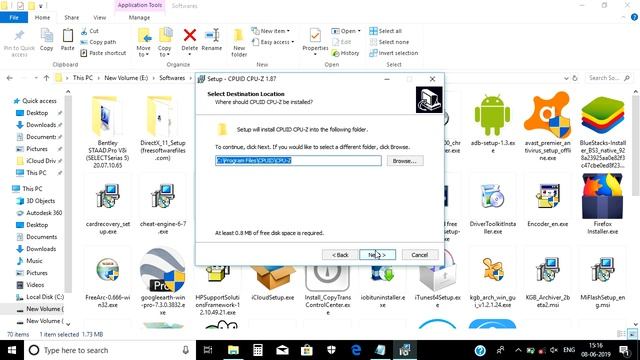The height and width of the screenshot is (360, 640).
Task: Select kgb_arch_win_gui file icon
Action: [492, 270]
